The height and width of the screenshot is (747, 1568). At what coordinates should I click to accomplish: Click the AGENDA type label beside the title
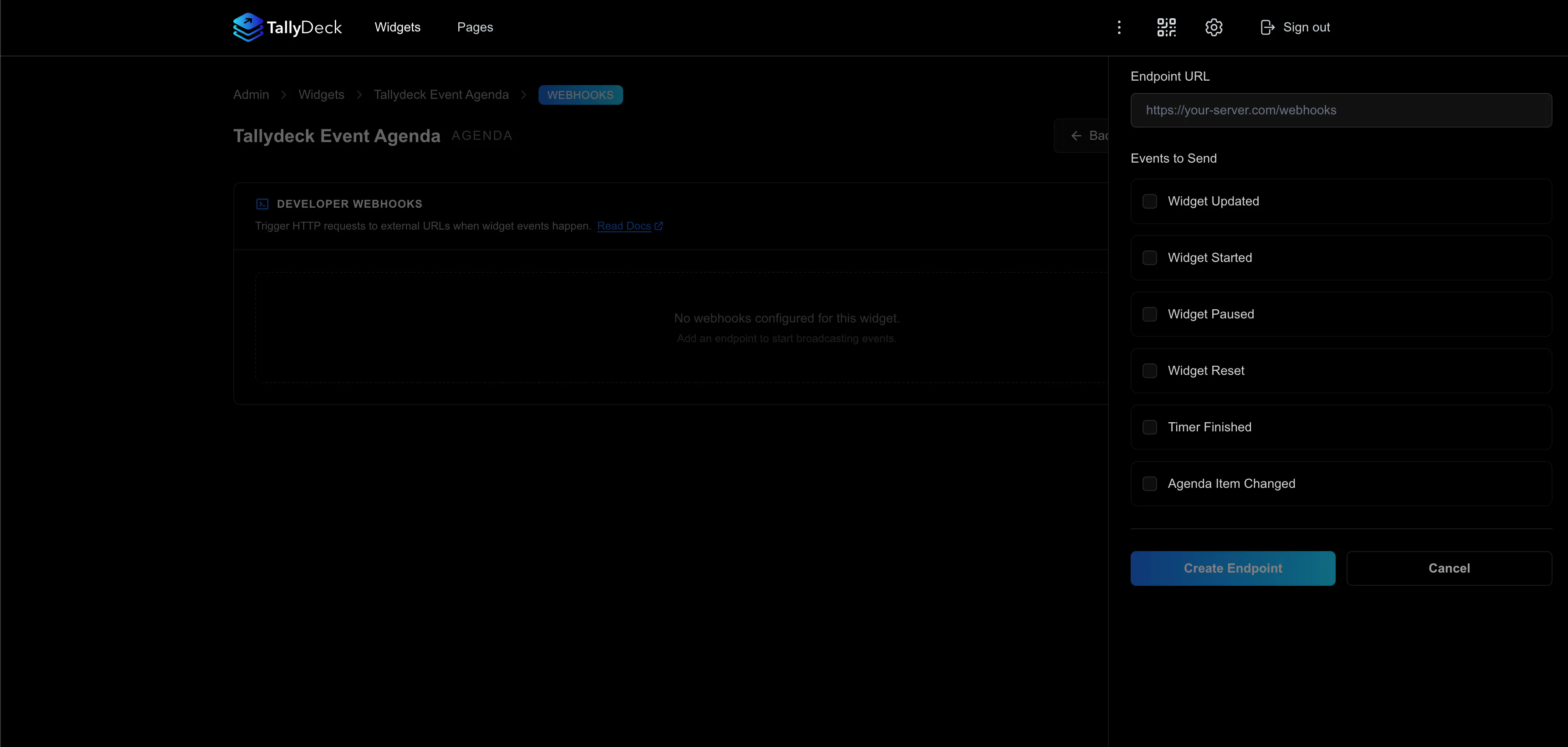(482, 136)
